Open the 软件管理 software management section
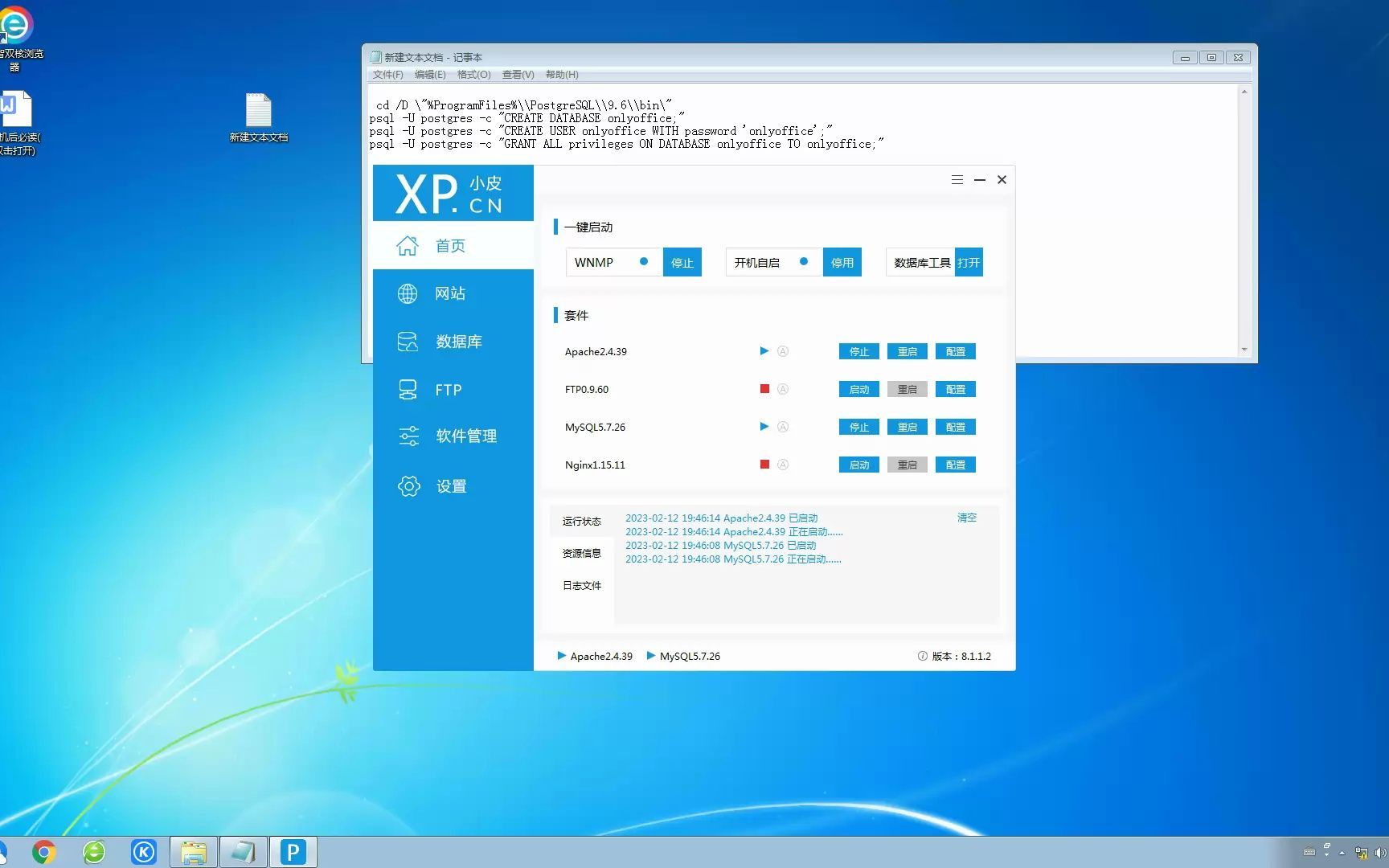 click(453, 436)
